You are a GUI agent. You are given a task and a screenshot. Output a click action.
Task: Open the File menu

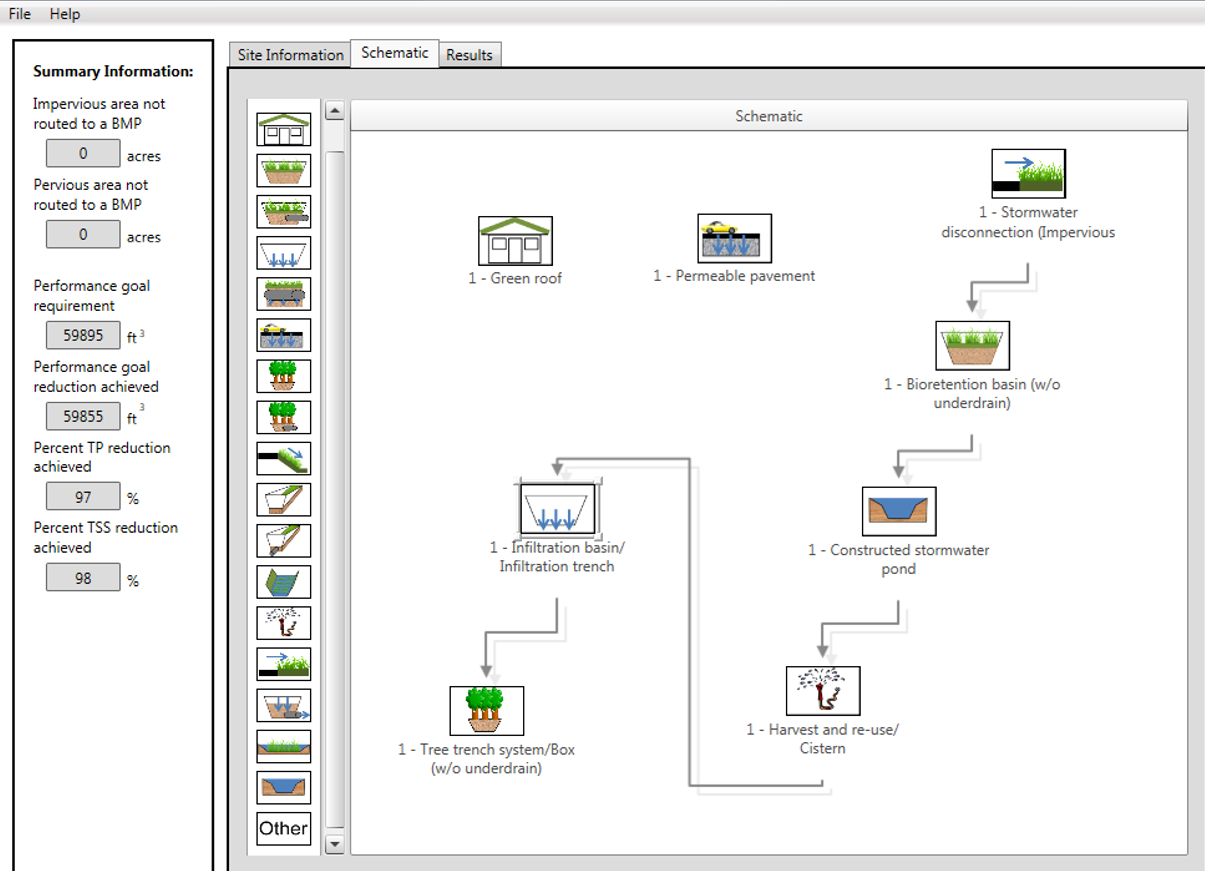[x=18, y=14]
